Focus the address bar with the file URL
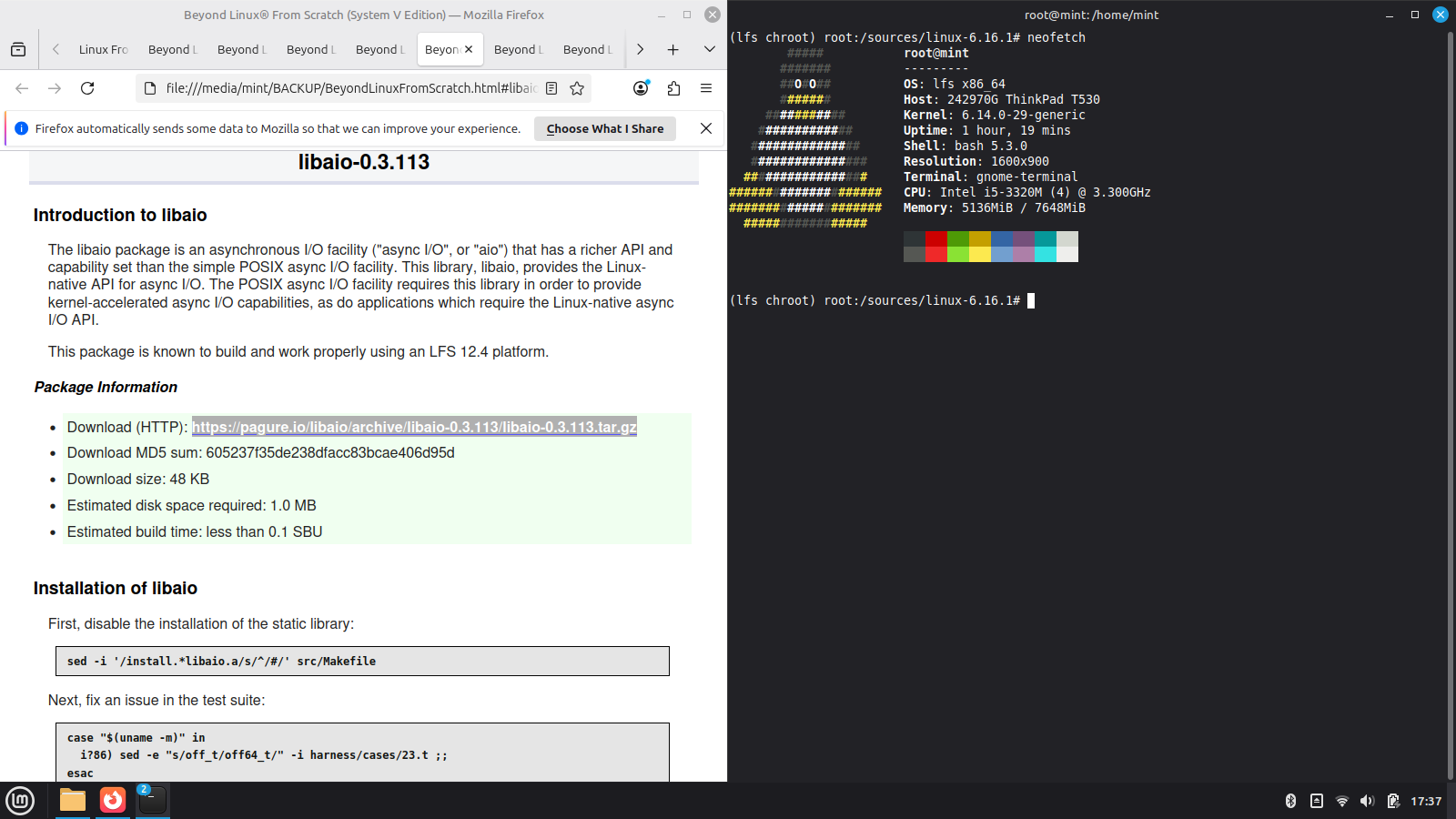Image resolution: width=1456 pixels, height=819 pixels. (351, 88)
